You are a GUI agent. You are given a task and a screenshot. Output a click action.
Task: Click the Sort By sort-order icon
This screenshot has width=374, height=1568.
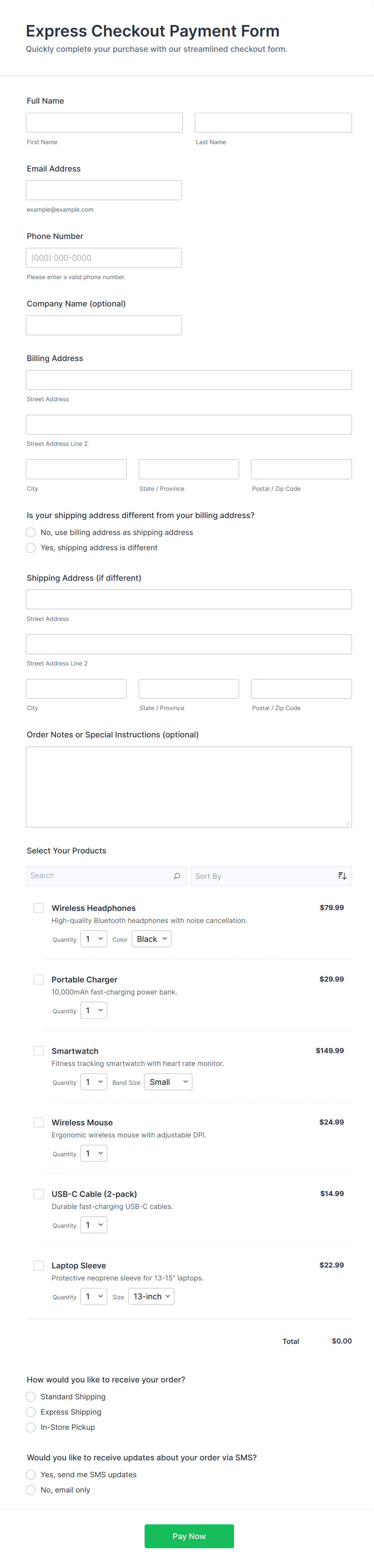click(x=342, y=876)
